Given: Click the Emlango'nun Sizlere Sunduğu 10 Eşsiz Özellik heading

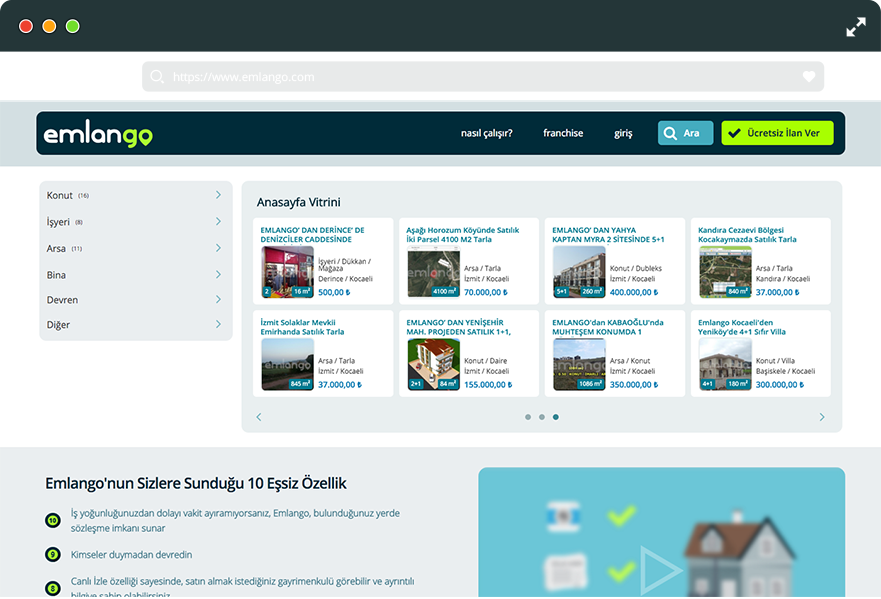Looking at the screenshot, I should pos(196,483).
